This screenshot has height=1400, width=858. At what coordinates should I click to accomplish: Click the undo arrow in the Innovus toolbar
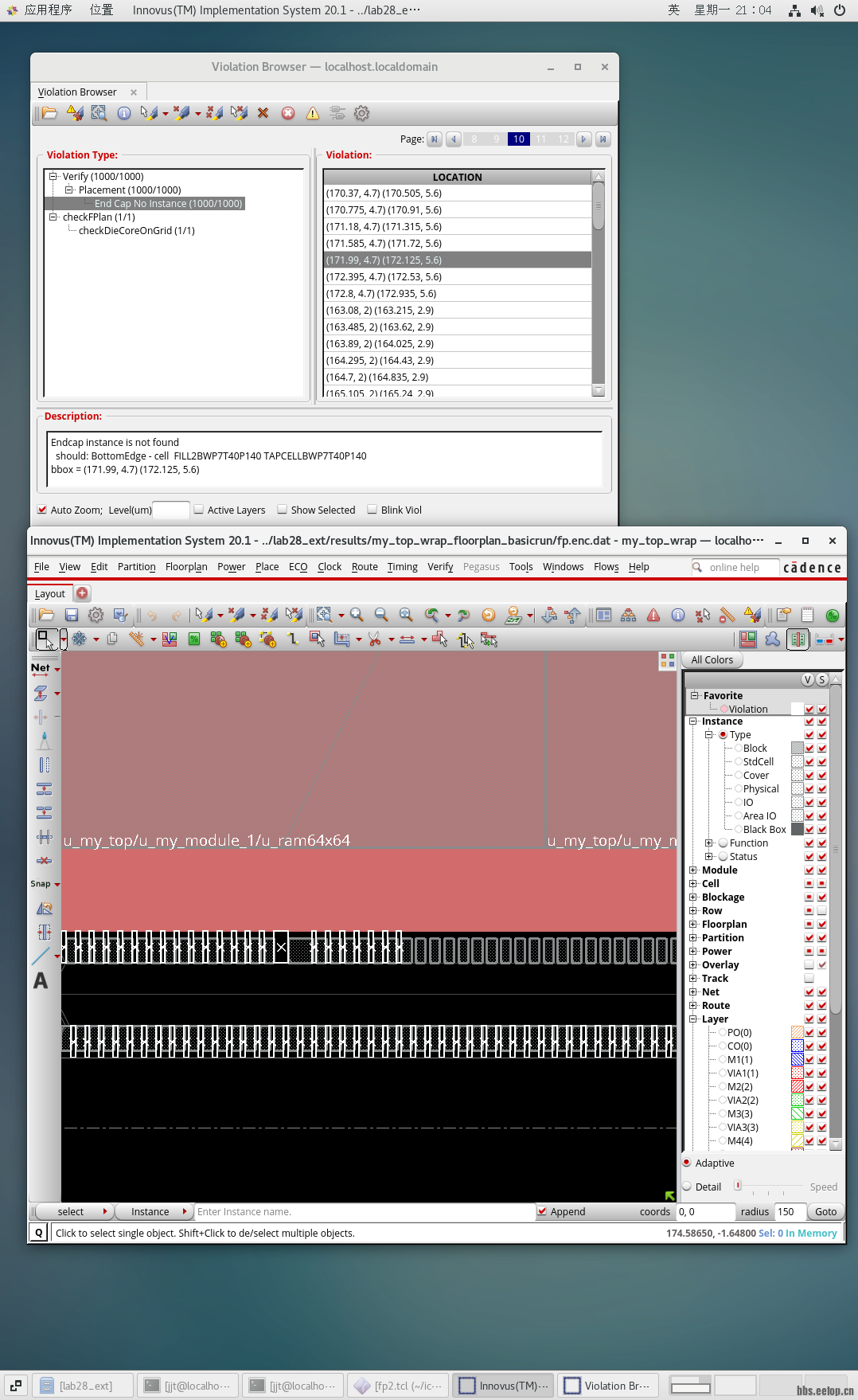tap(151, 615)
